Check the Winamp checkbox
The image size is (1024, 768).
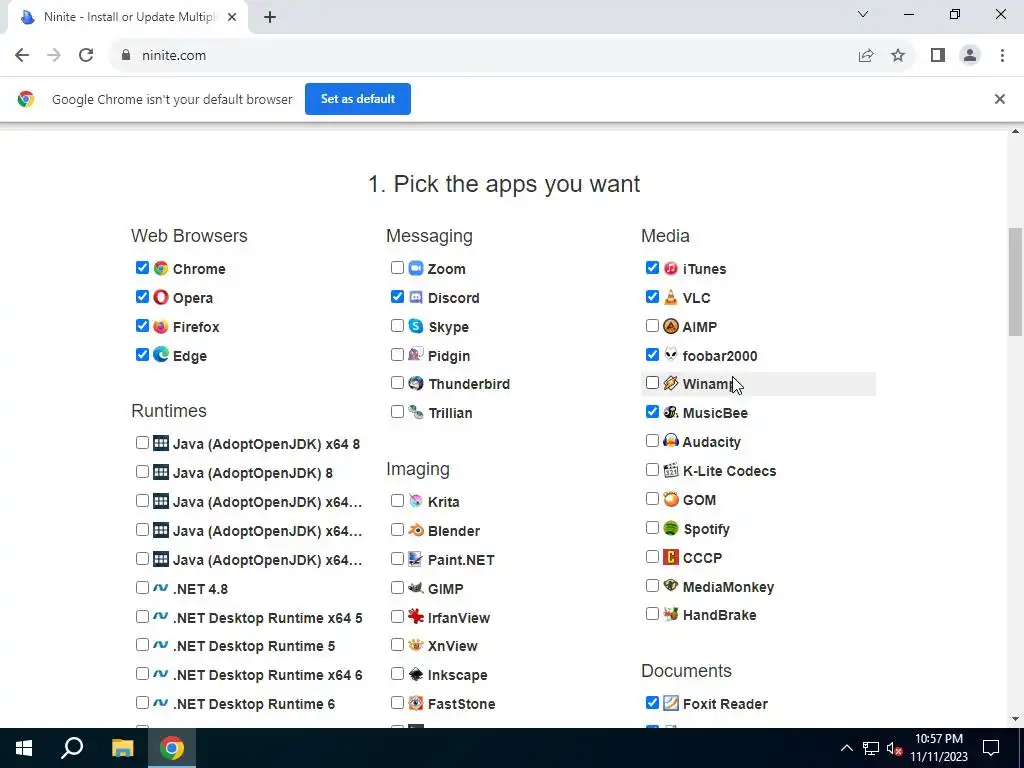pyautogui.click(x=652, y=383)
